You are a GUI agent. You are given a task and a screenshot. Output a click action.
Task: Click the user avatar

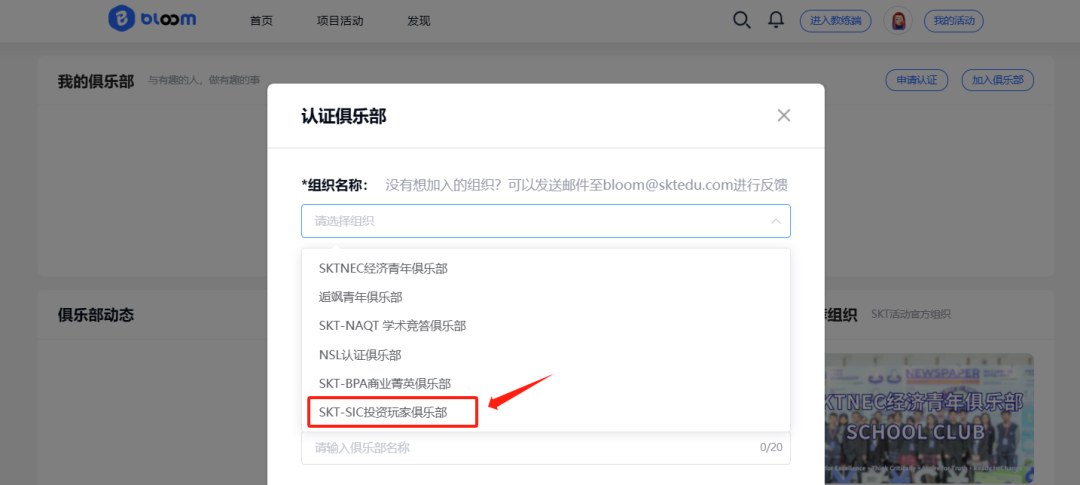[898, 21]
